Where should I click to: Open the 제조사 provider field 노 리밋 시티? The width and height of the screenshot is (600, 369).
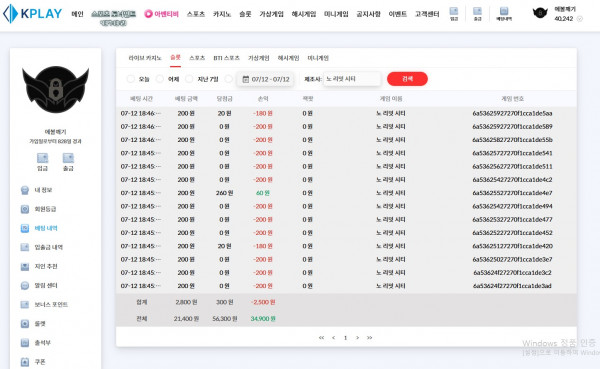pos(352,79)
